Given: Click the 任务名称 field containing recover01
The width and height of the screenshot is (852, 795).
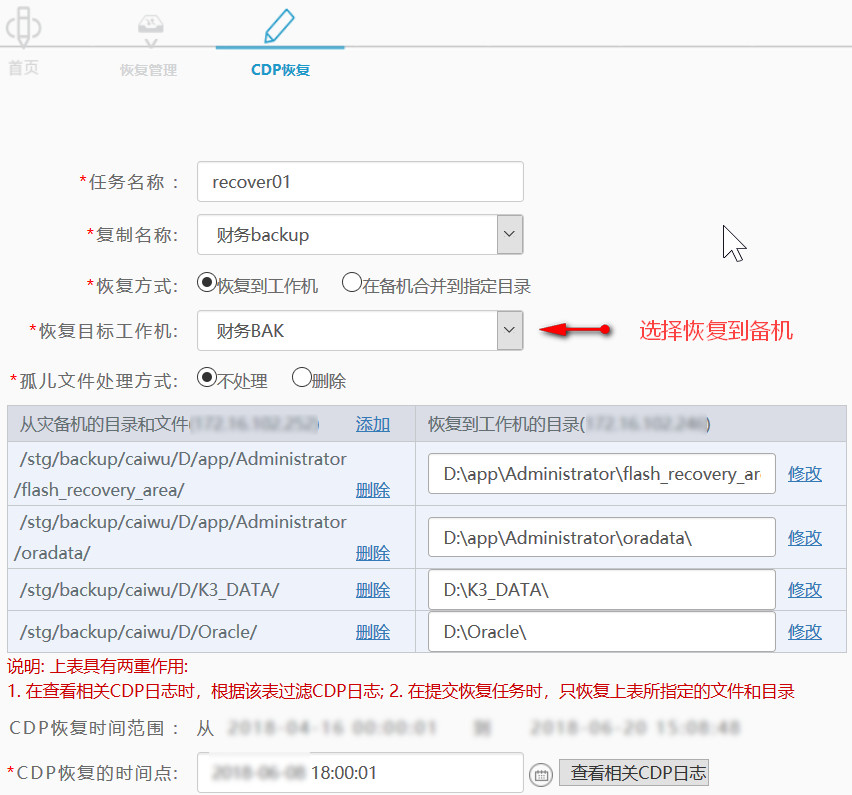Looking at the screenshot, I should pos(360,182).
